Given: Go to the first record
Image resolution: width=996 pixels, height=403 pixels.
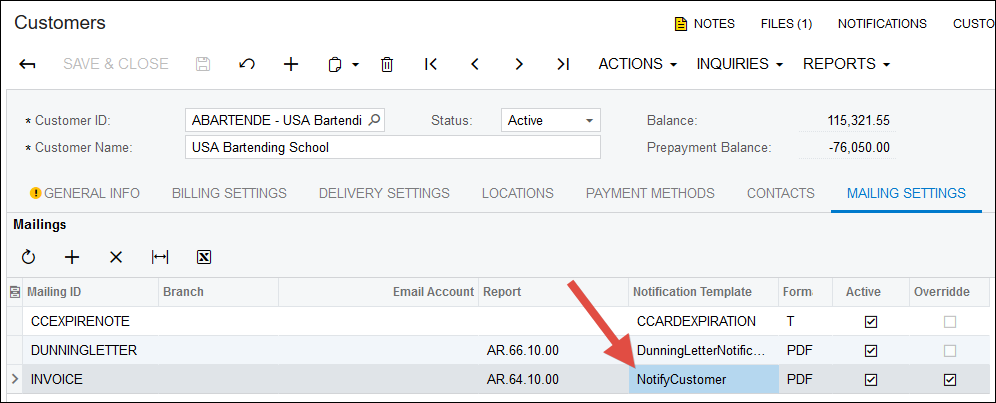Looking at the screenshot, I should click(x=431, y=64).
